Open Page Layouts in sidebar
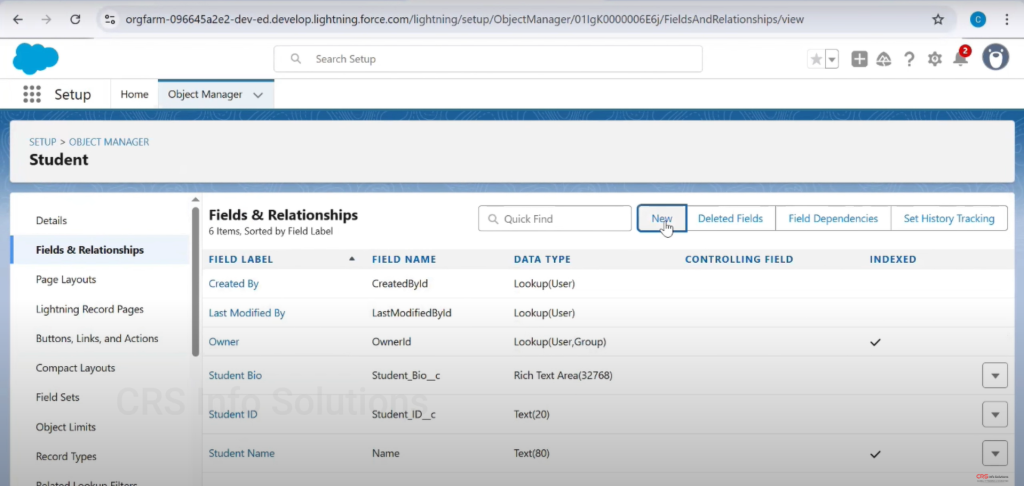The width and height of the screenshot is (1024, 486). point(66,280)
